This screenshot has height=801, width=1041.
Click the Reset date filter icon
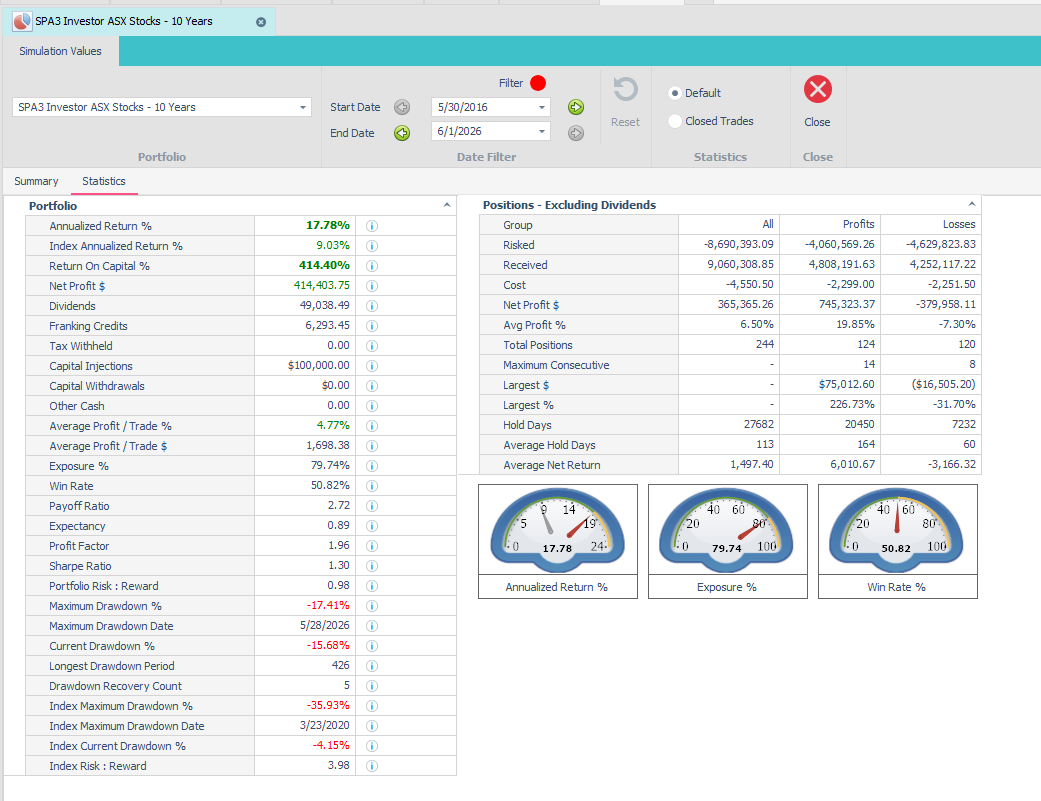coord(625,90)
